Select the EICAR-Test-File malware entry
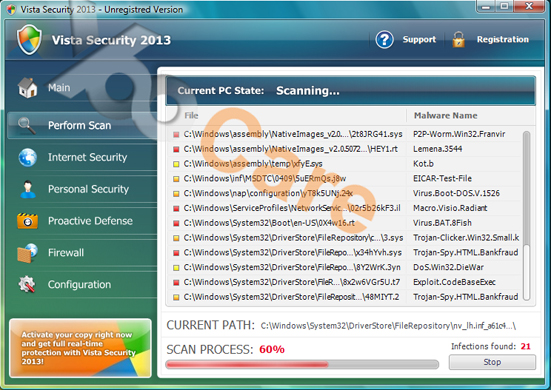Image resolution: width=551 pixels, height=390 pixels. coord(442,178)
